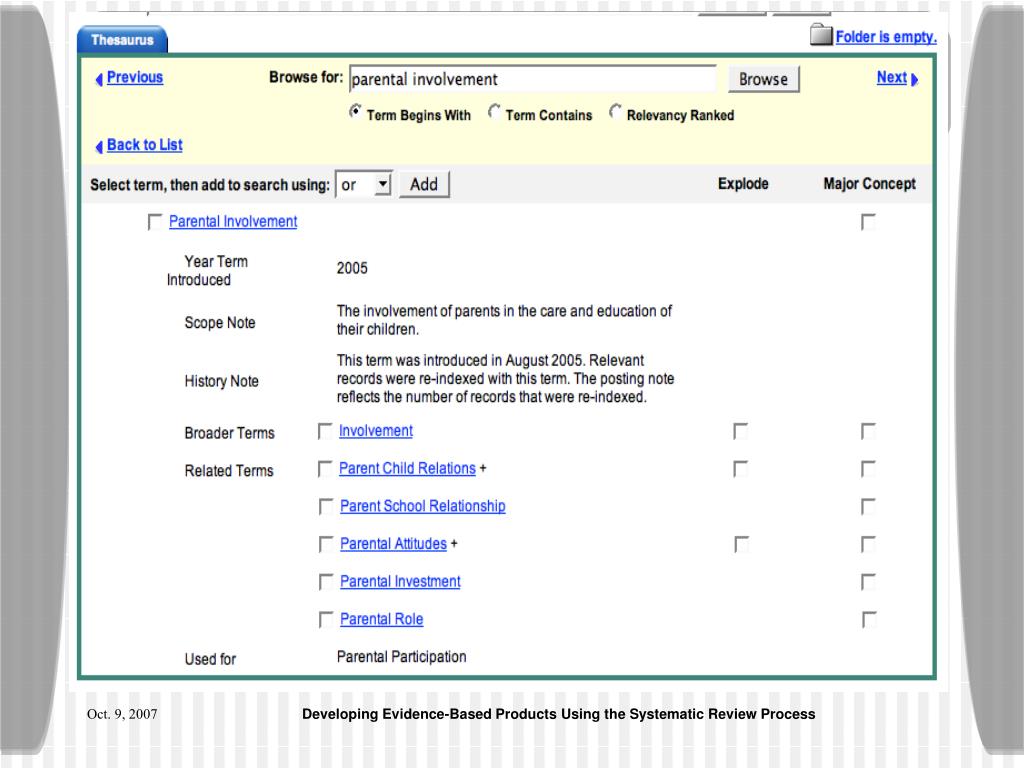Image resolution: width=1024 pixels, height=768 pixels.
Task: Check the Parent Child Relations checkbox
Action: (x=325, y=469)
